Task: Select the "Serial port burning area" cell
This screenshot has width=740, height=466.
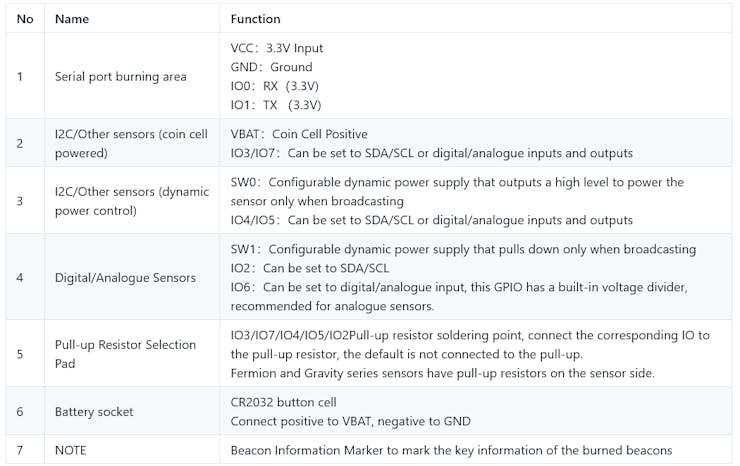Action: (x=120, y=77)
